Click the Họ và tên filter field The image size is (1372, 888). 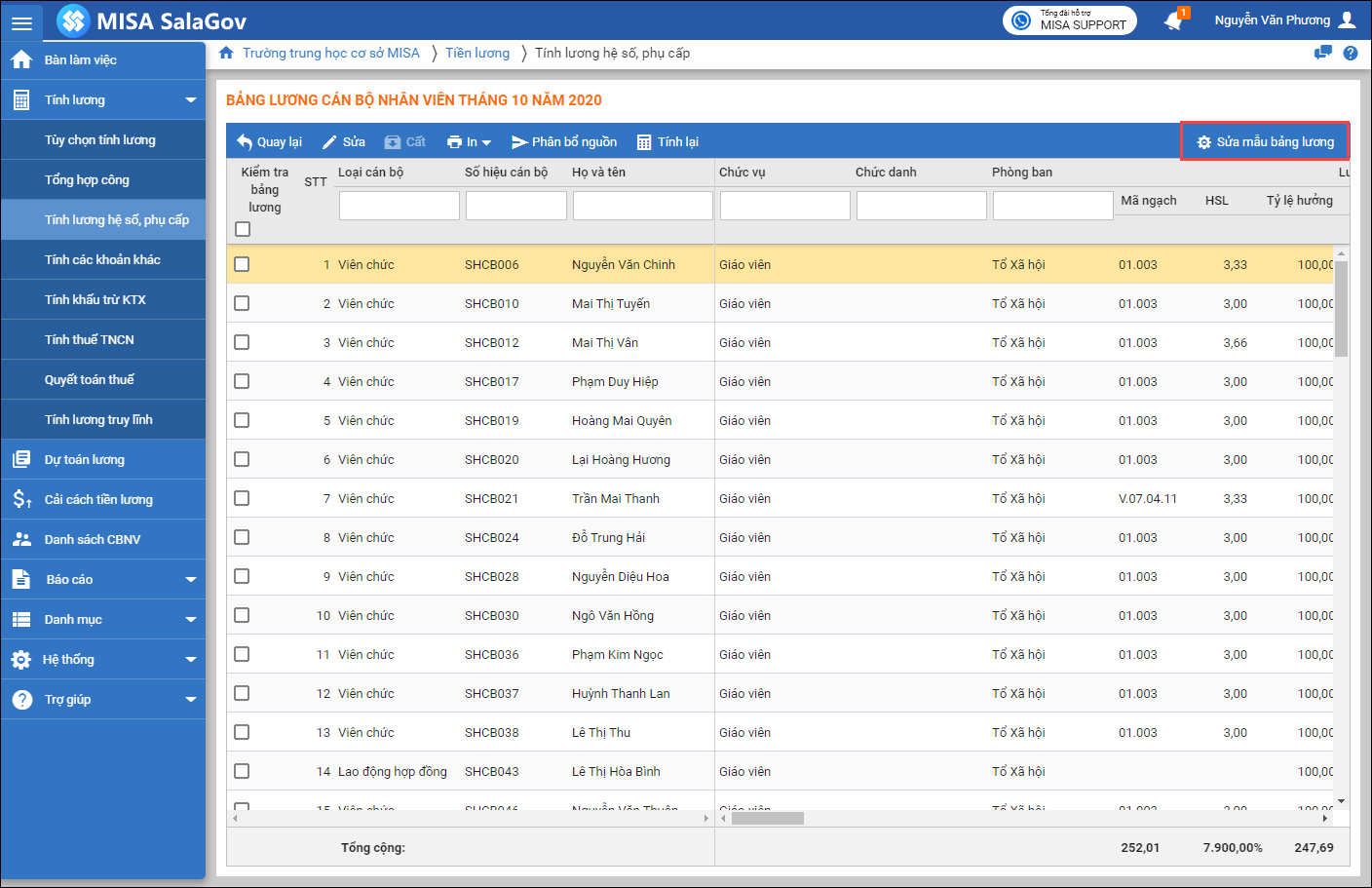pos(642,206)
